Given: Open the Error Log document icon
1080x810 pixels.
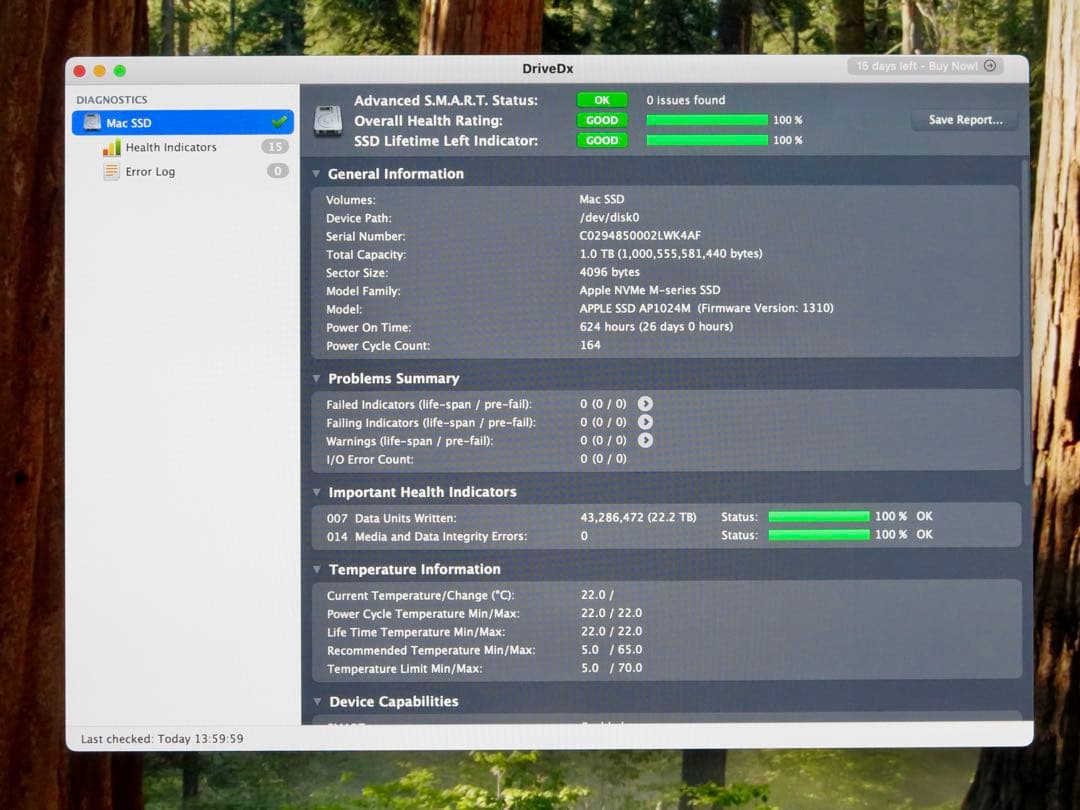Looking at the screenshot, I should (110, 171).
